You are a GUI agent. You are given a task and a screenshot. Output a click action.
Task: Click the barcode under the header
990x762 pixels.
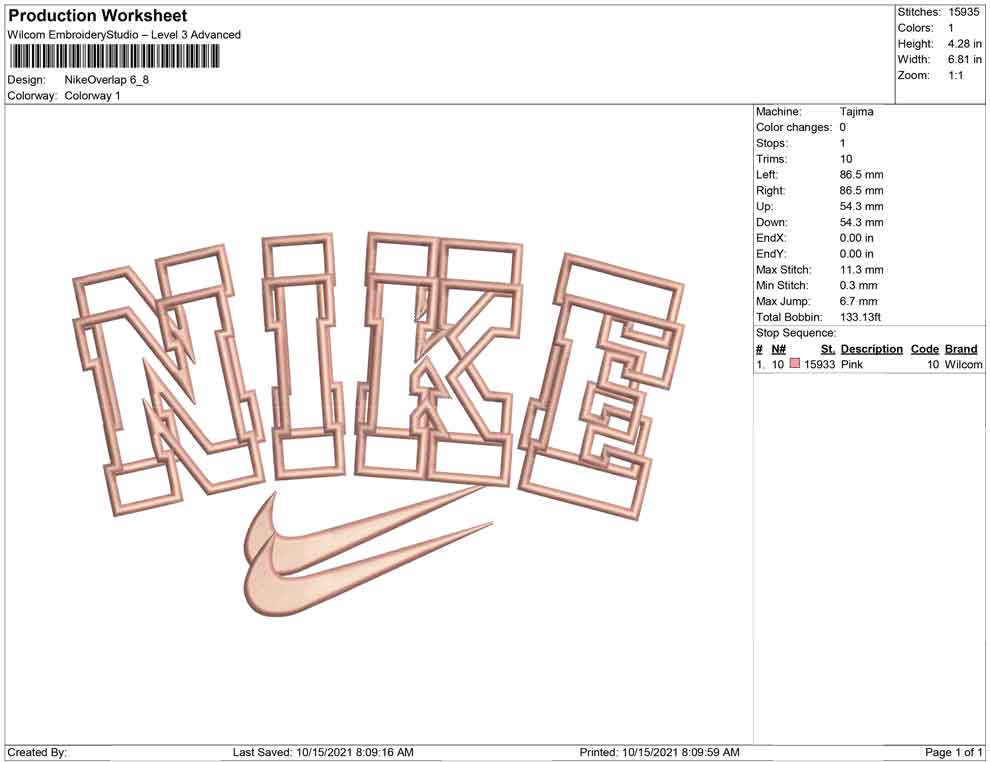click(114, 56)
